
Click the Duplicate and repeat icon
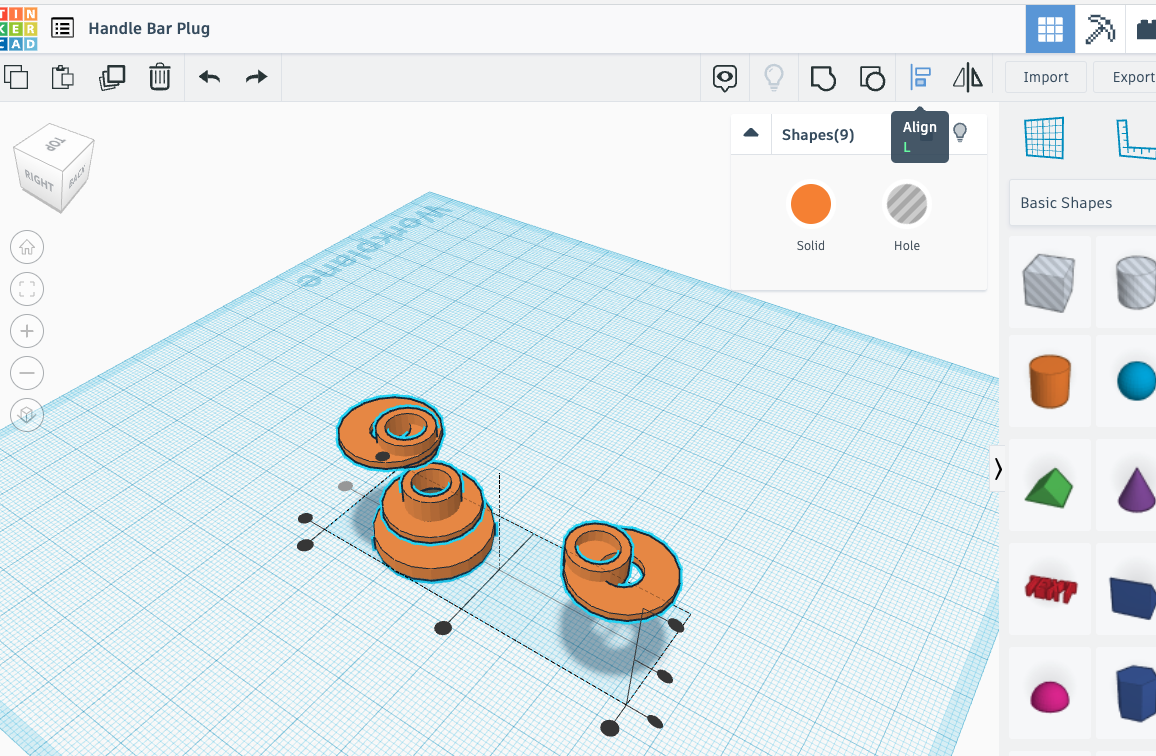[x=112, y=77]
